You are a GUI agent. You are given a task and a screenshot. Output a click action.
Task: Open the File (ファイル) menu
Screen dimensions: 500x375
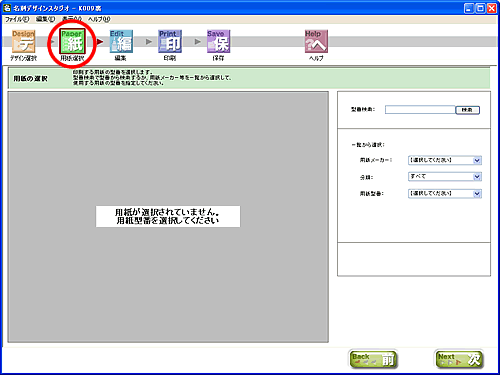pos(17,19)
